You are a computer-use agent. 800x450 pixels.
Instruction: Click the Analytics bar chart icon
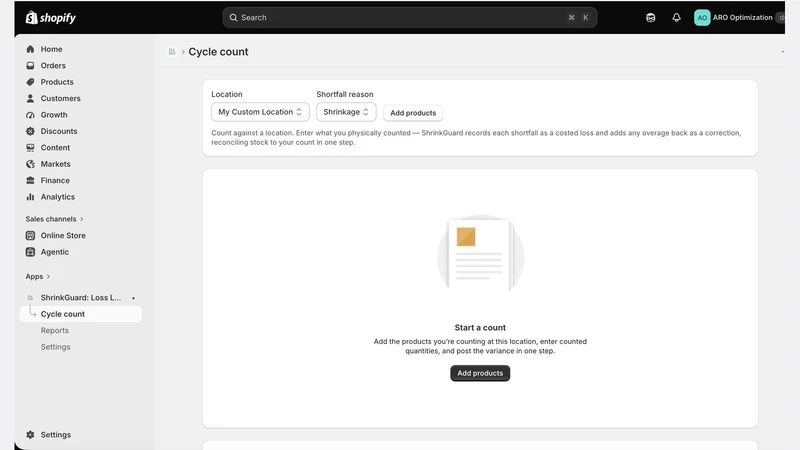coord(30,196)
